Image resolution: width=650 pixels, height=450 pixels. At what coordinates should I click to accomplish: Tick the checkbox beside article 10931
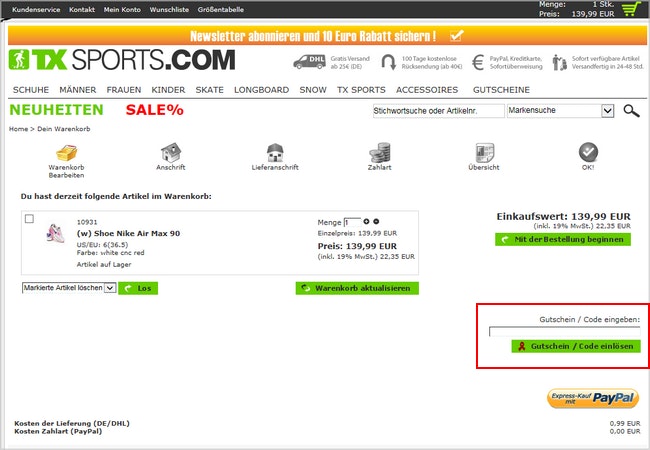pyautogui.click(x=29, y=219)
